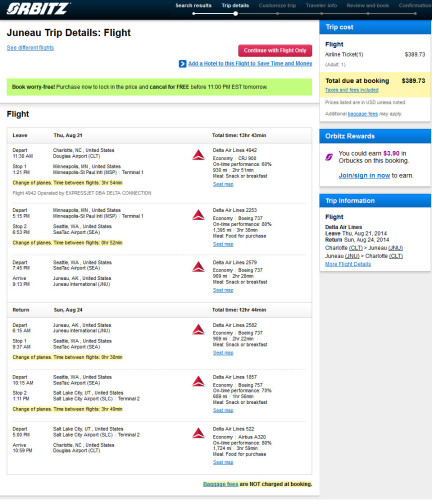Image resolution: width=432 pixels, height=500 pixels.
Task: Click the Delta logo for flight 4942
Action: 198,155
